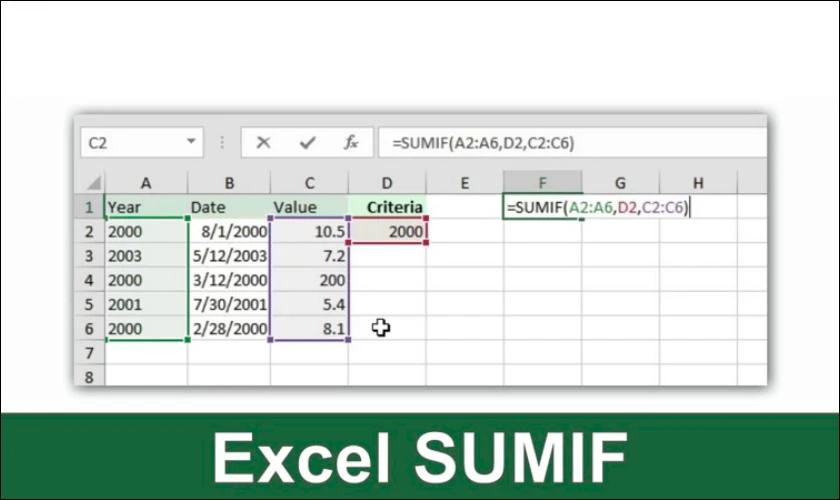Click value cell 7.2
Viewport: 840px width, 500px height.
tap(309, 256)
